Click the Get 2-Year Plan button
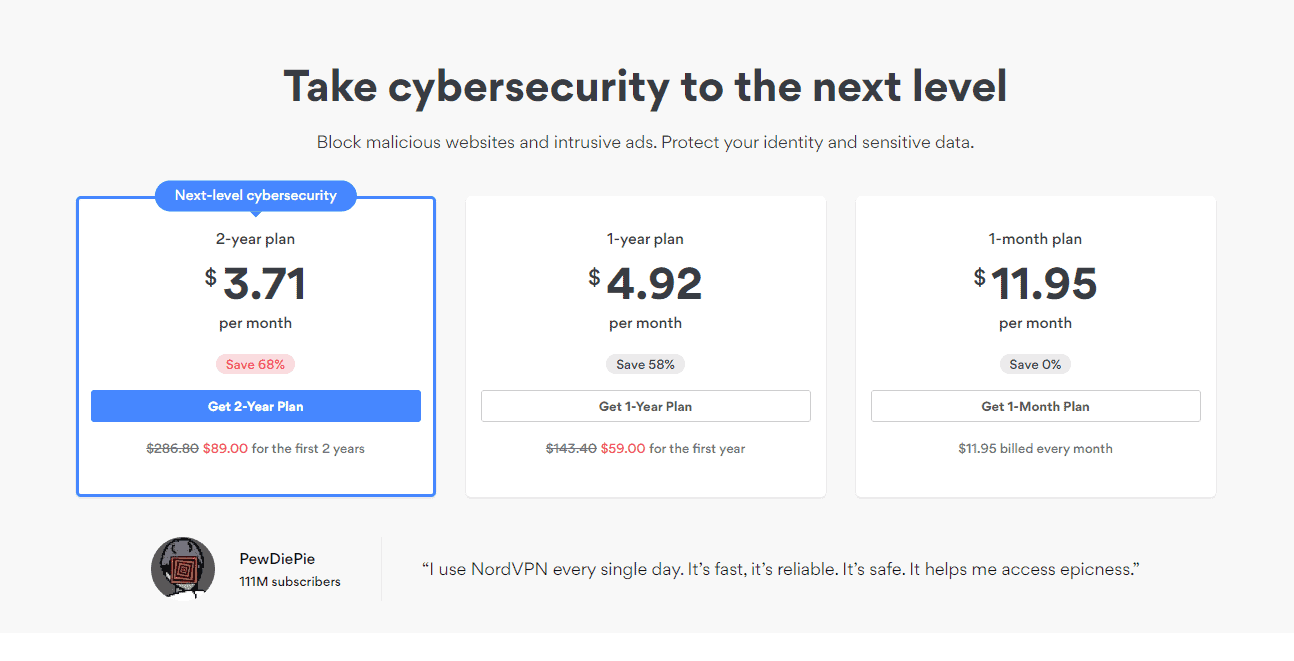The height and width of the screenshot is (661, 1294). pos(255,406)
